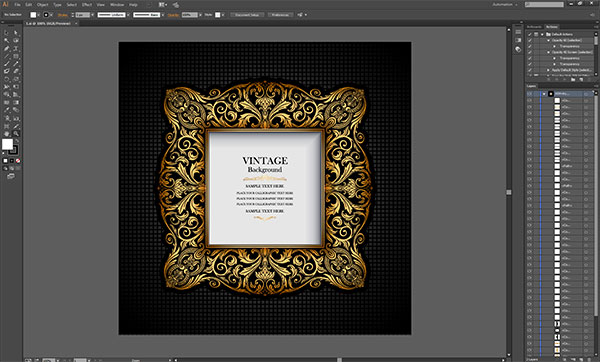The image size is (600, 362).
Task: Switch to the Artboards panel tab
Action: 535,27
